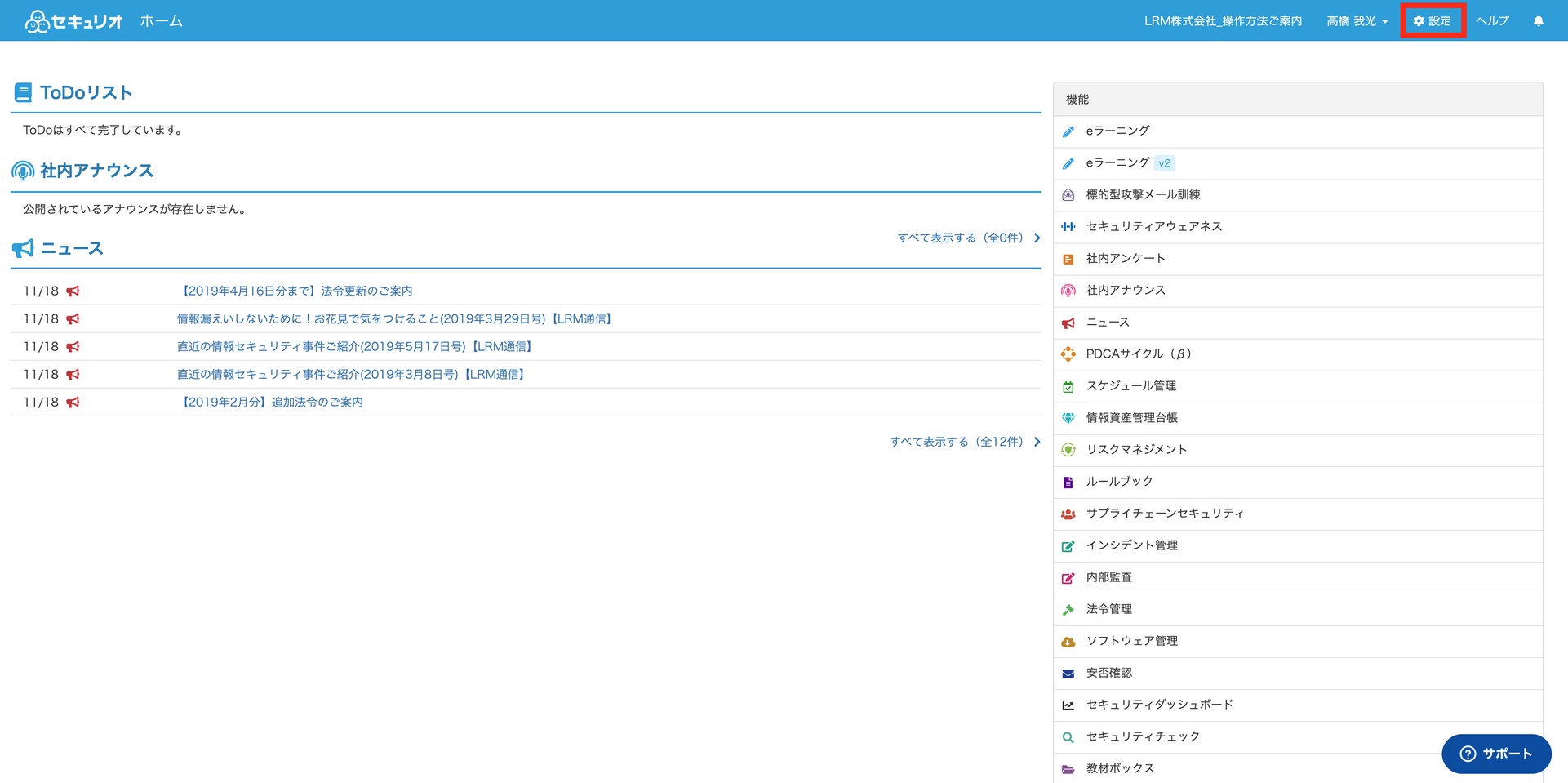Viewport: 1568px width, 783px height.
Task: Click the 教材ボックス folder icon
Action: coord(1068,769)
